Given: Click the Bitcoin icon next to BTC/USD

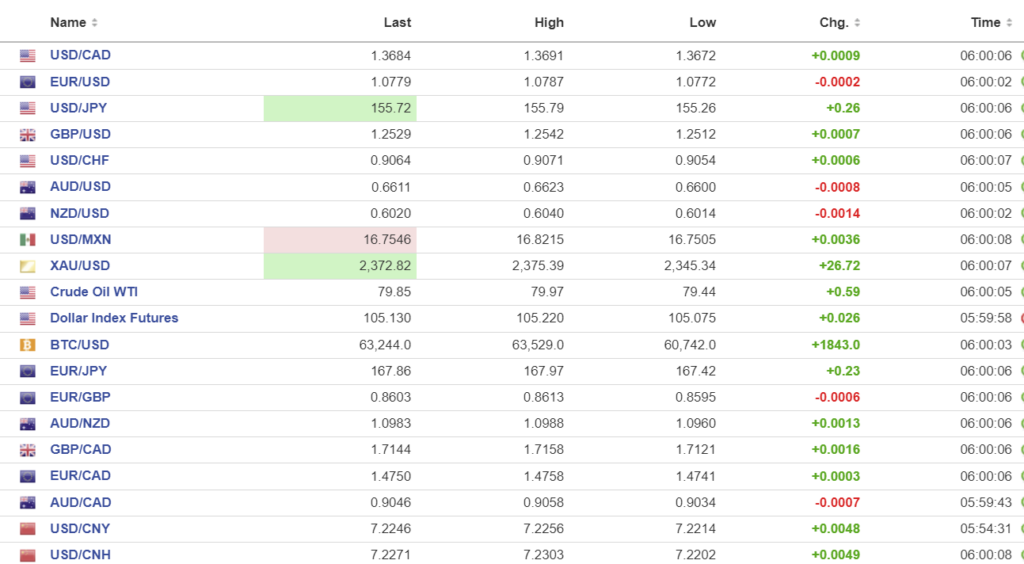Looking at the screenshot, I should (x=28, y=345).
